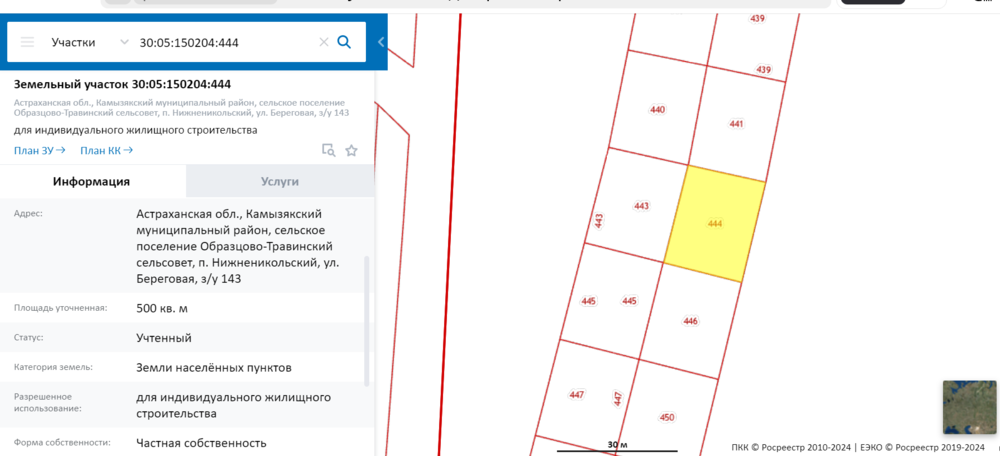Click the info panel vertical scrollbar

tap(367, 320)
